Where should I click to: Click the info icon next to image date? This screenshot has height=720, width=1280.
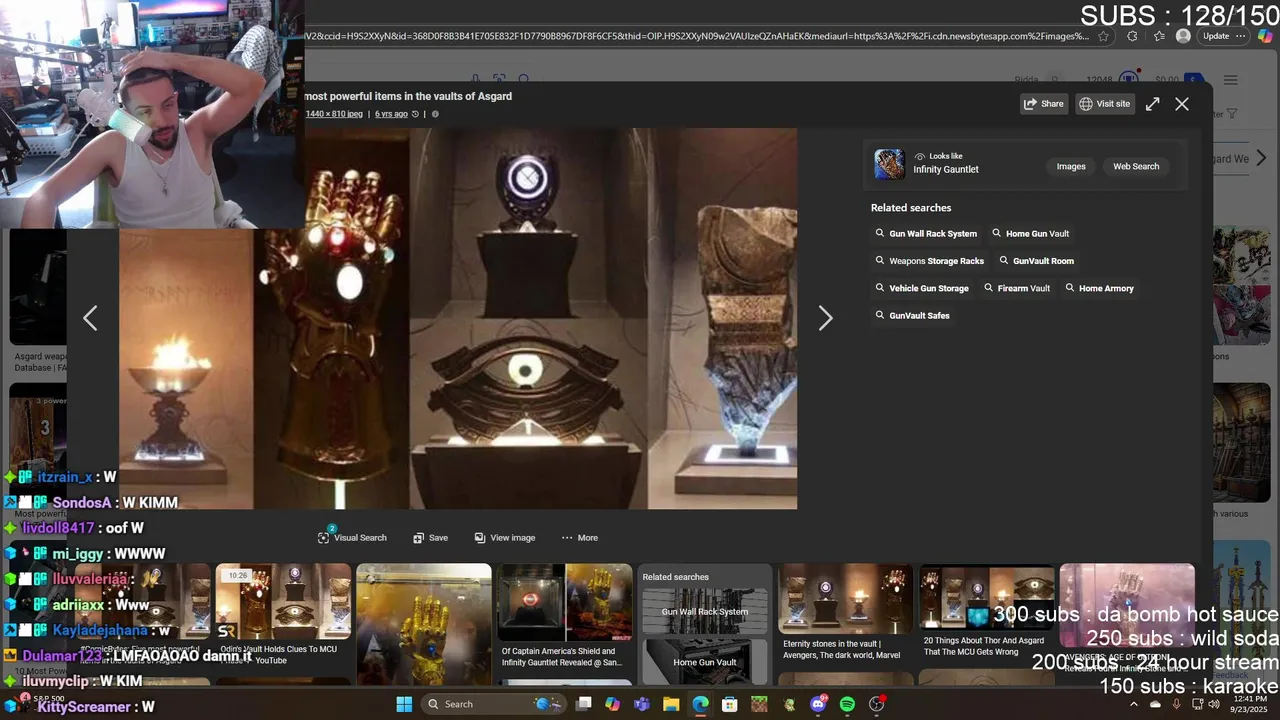434,114
